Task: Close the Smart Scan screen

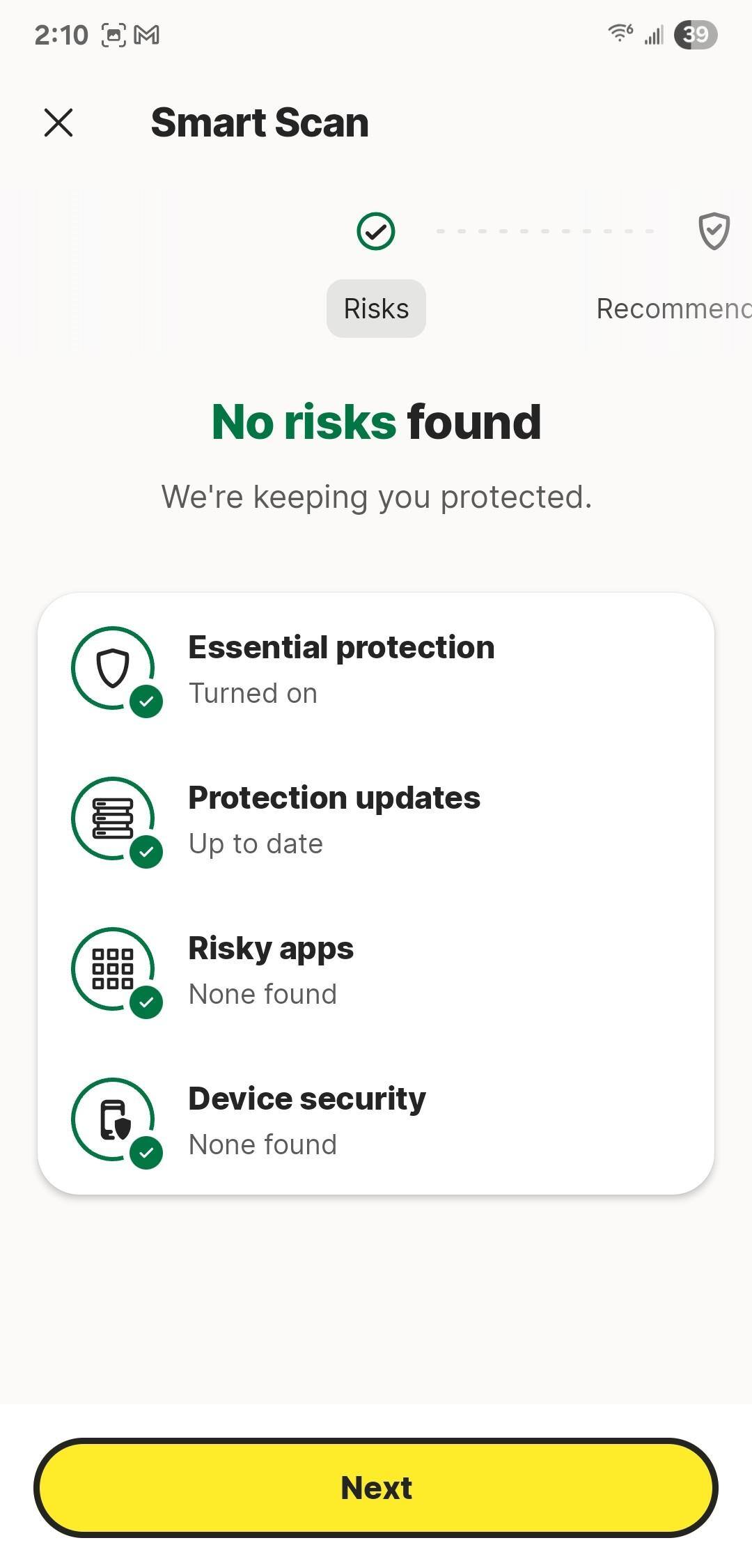Action: point(58,123)
